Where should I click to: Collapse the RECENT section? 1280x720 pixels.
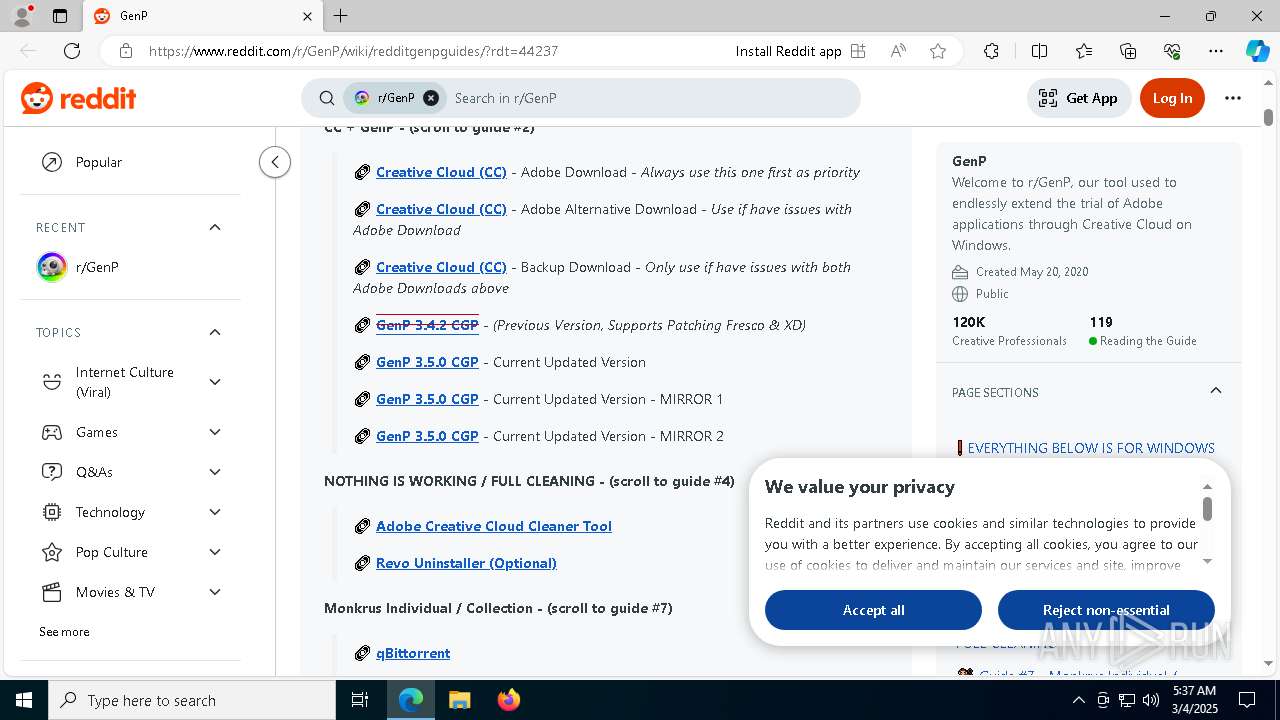(x=215, y=227)
